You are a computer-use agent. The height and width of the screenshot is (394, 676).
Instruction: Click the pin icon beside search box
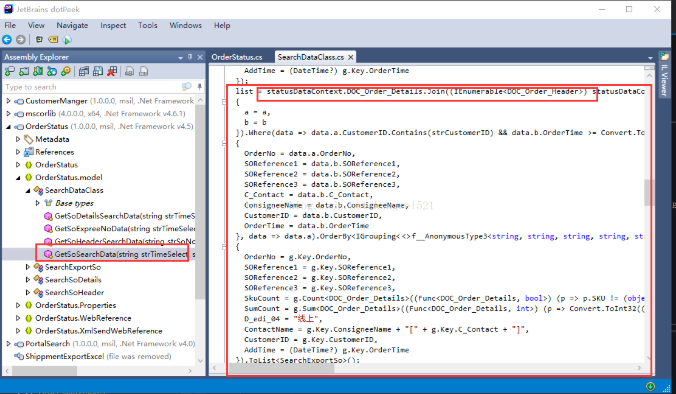click(x=199, y=87)
